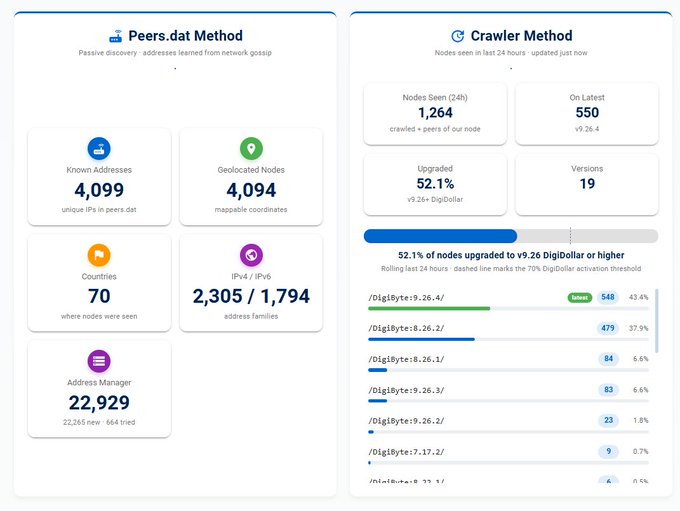The width and height of the screenshot is (680, 511).
Task: Select the /DigiByte:9.26.4/ version row
Action: click(x=508, y=301)
